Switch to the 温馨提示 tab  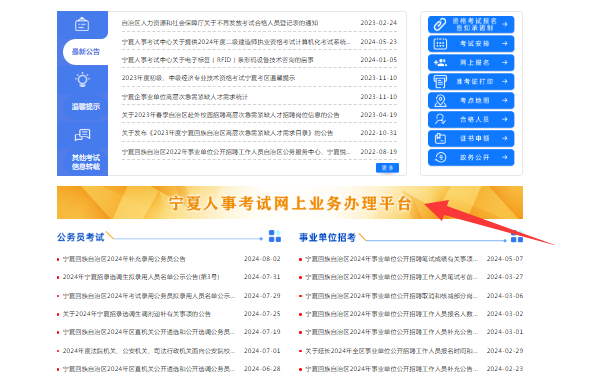85,106
